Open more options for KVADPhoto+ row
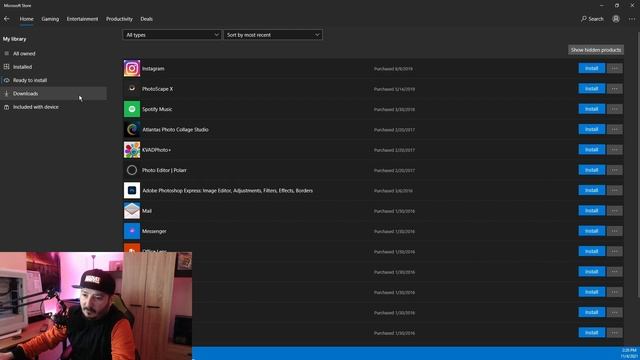 click(x=615, y=150)
